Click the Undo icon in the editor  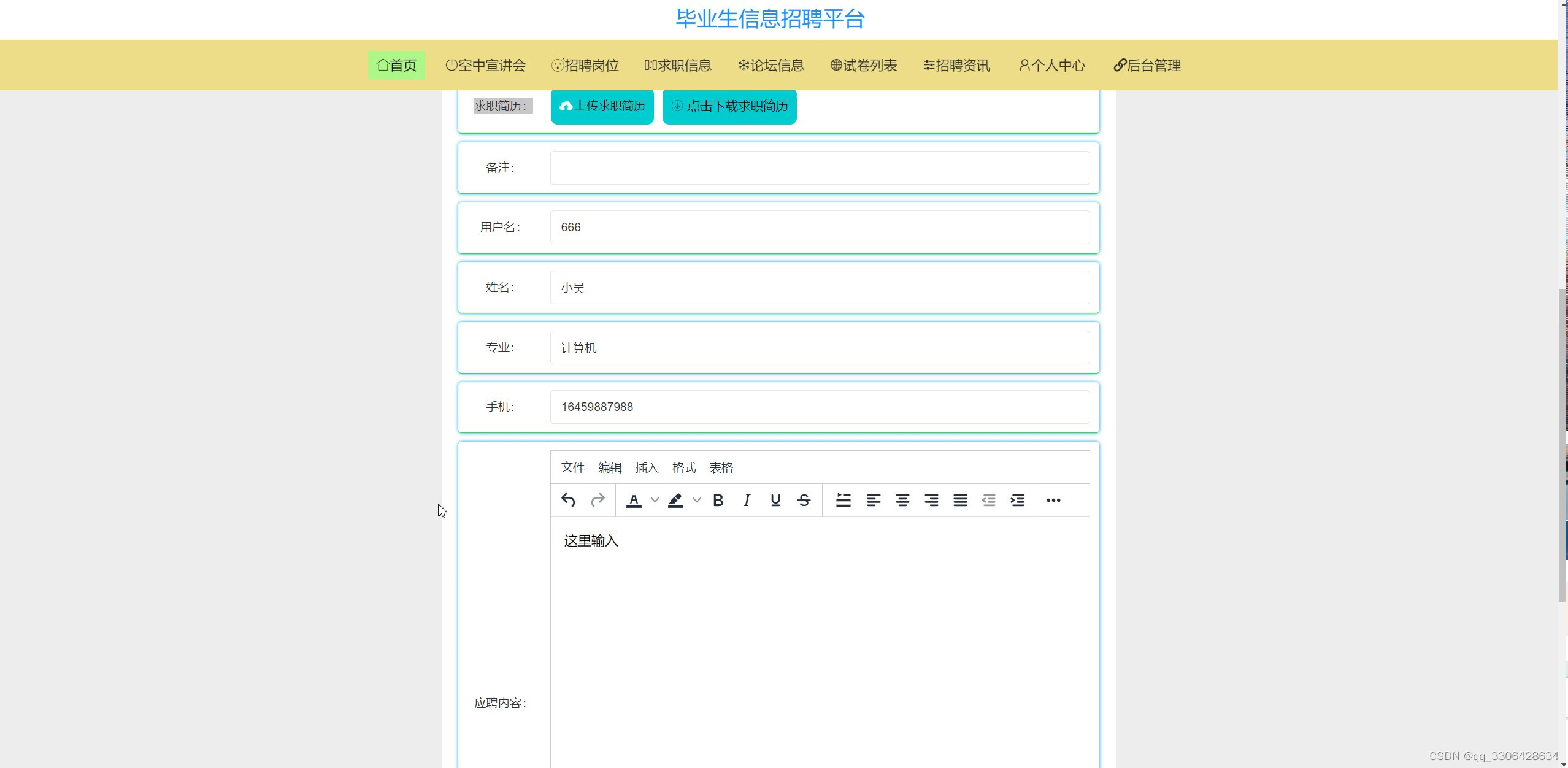(x=567, y=500)
